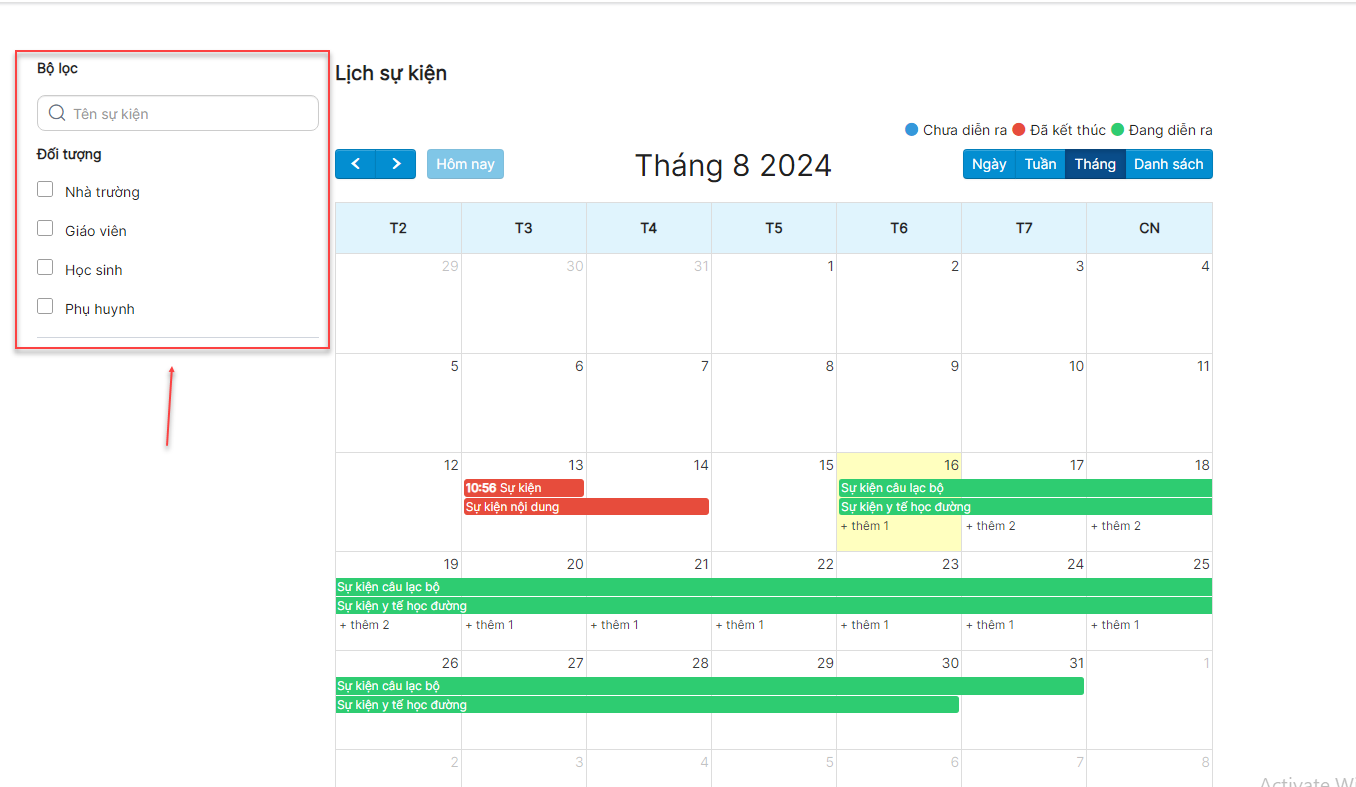Click the blue 'Chưa diễn ra' legend dot
Image resolution: width=1356 pixels, height=787 pixels.
(911, 130)
